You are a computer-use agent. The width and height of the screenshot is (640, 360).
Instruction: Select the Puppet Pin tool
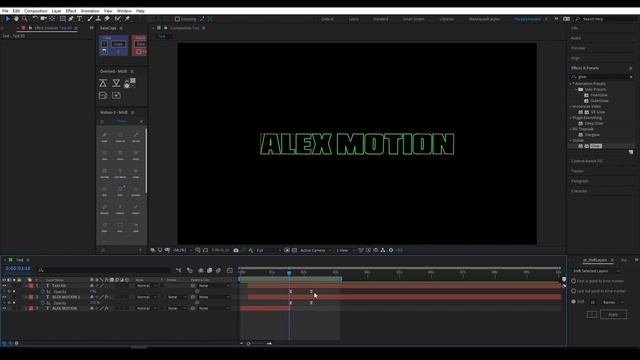tap(127, 19)
